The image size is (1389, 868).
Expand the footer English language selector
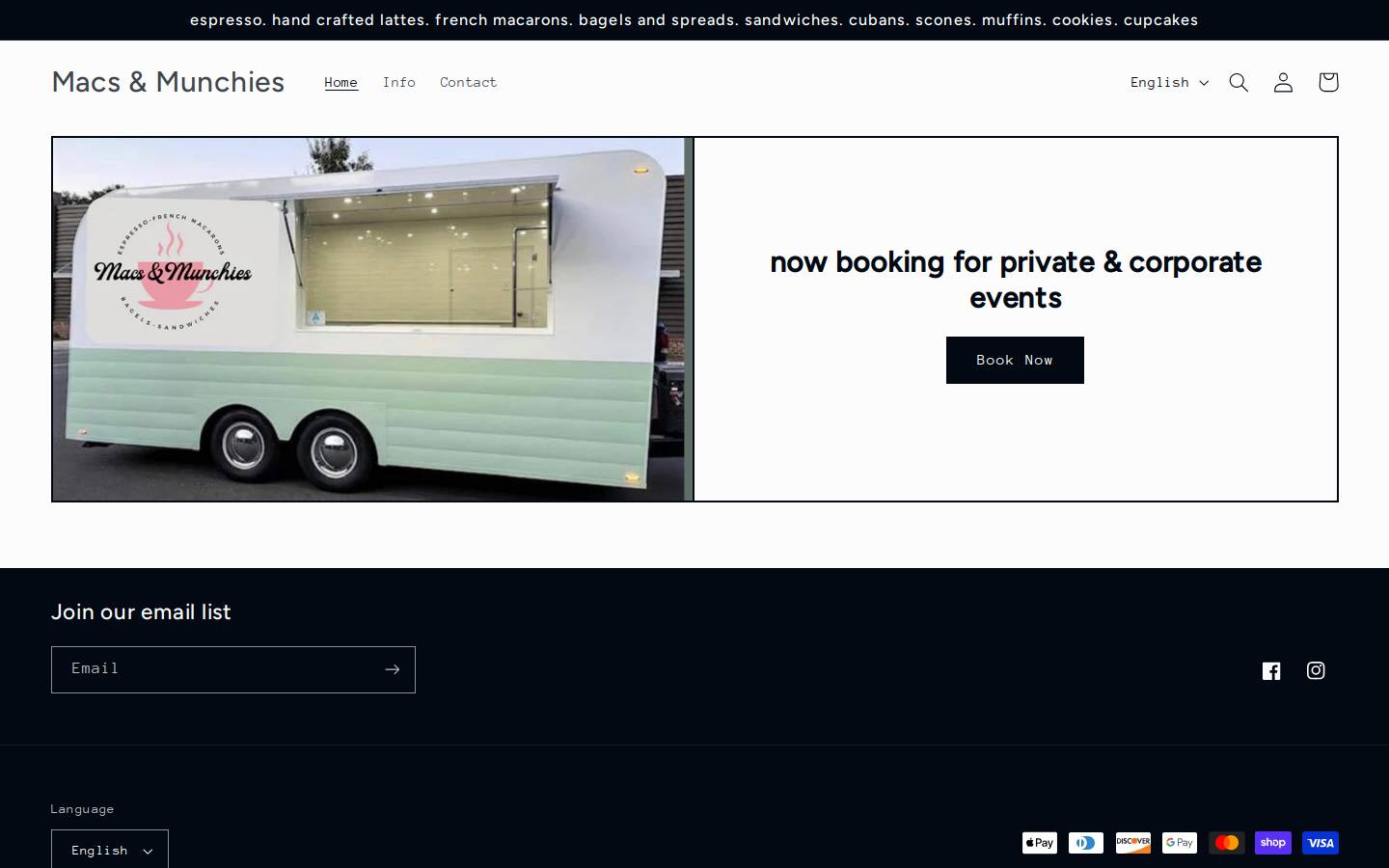point(110,850)
